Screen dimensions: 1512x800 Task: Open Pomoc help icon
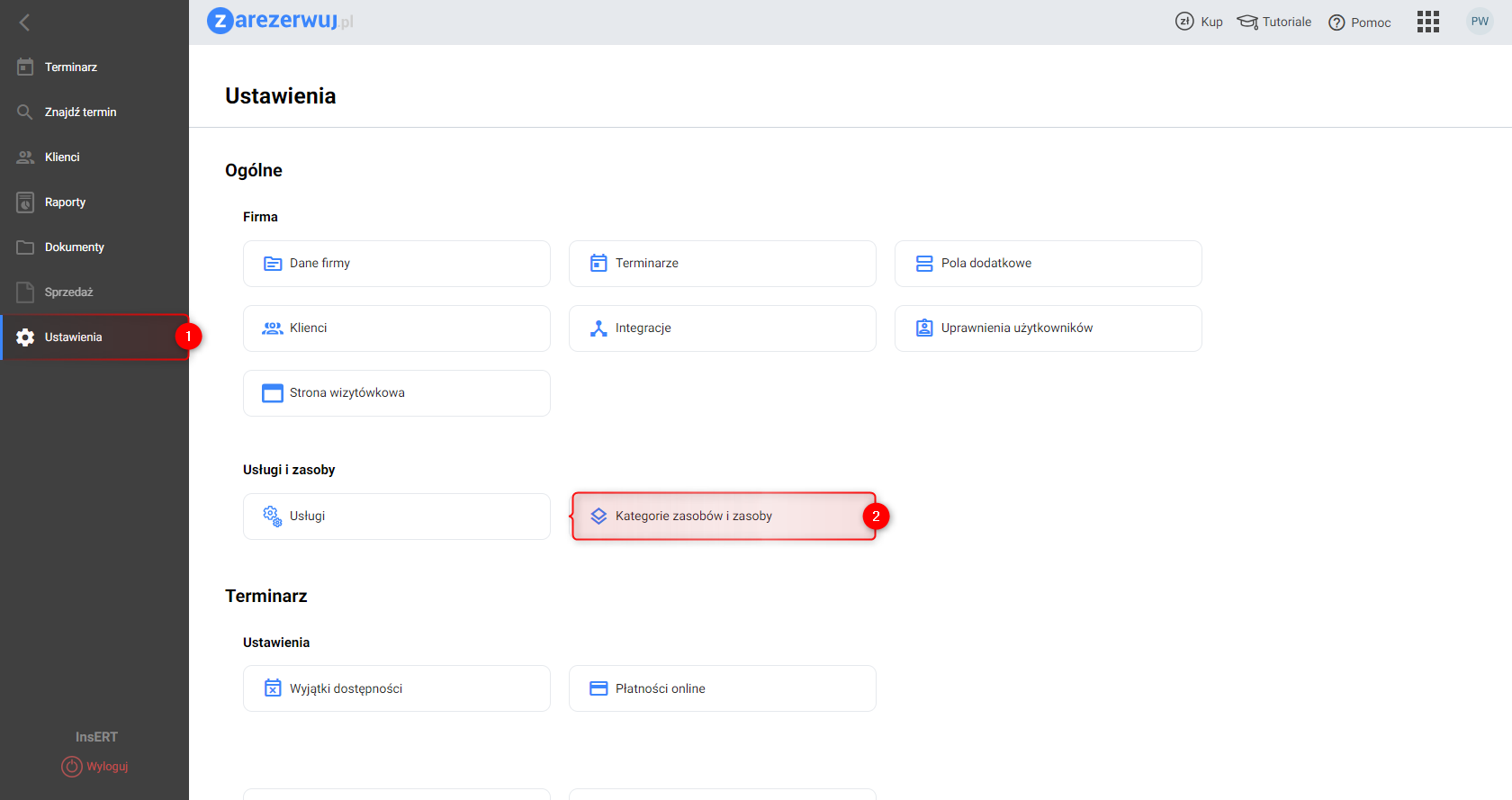(1336, 22)
